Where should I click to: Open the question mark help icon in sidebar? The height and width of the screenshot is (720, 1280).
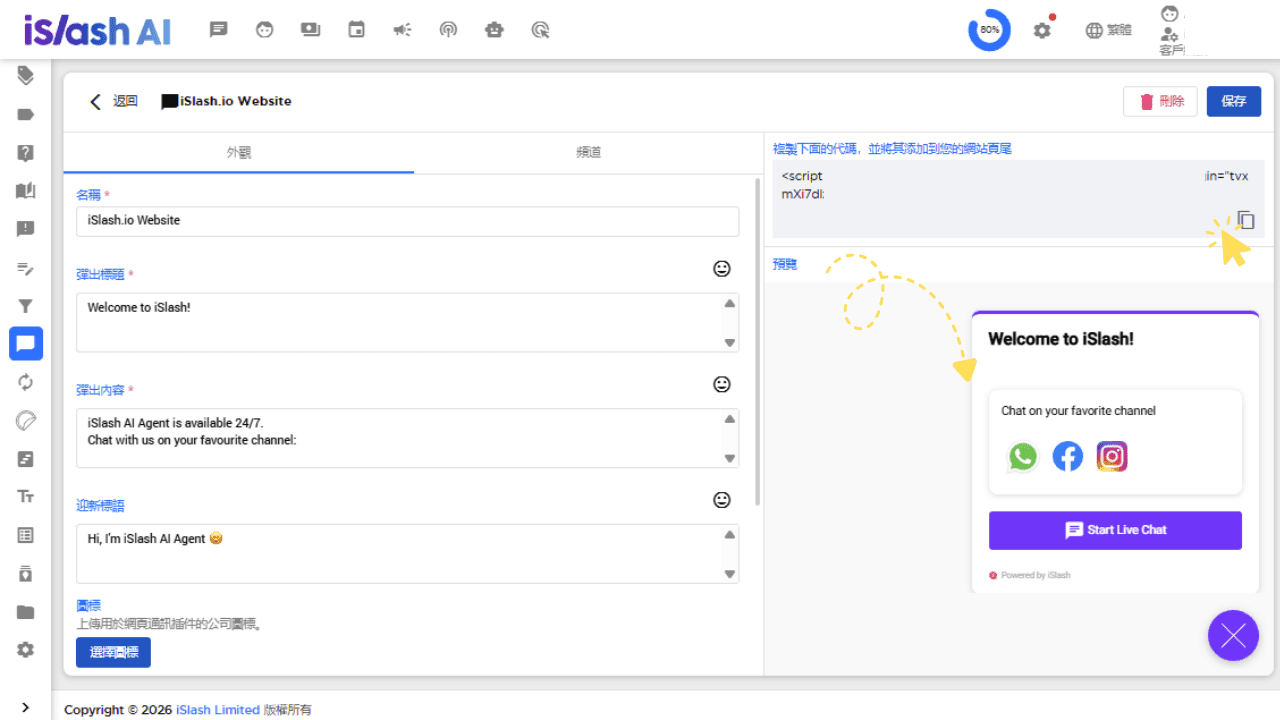click(26, 153)
